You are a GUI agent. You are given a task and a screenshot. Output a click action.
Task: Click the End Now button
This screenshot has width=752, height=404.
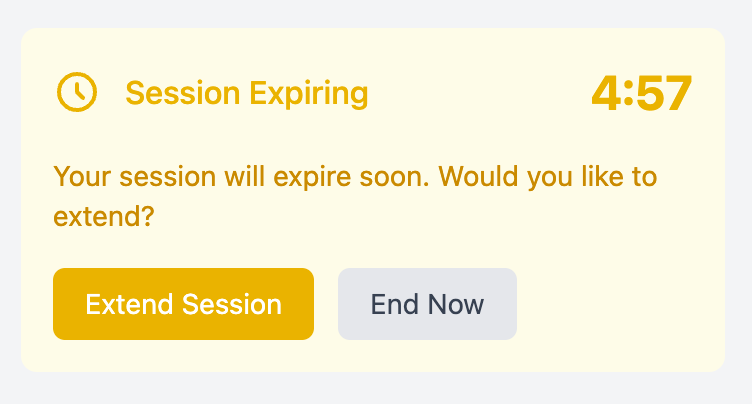coord(427,304)
